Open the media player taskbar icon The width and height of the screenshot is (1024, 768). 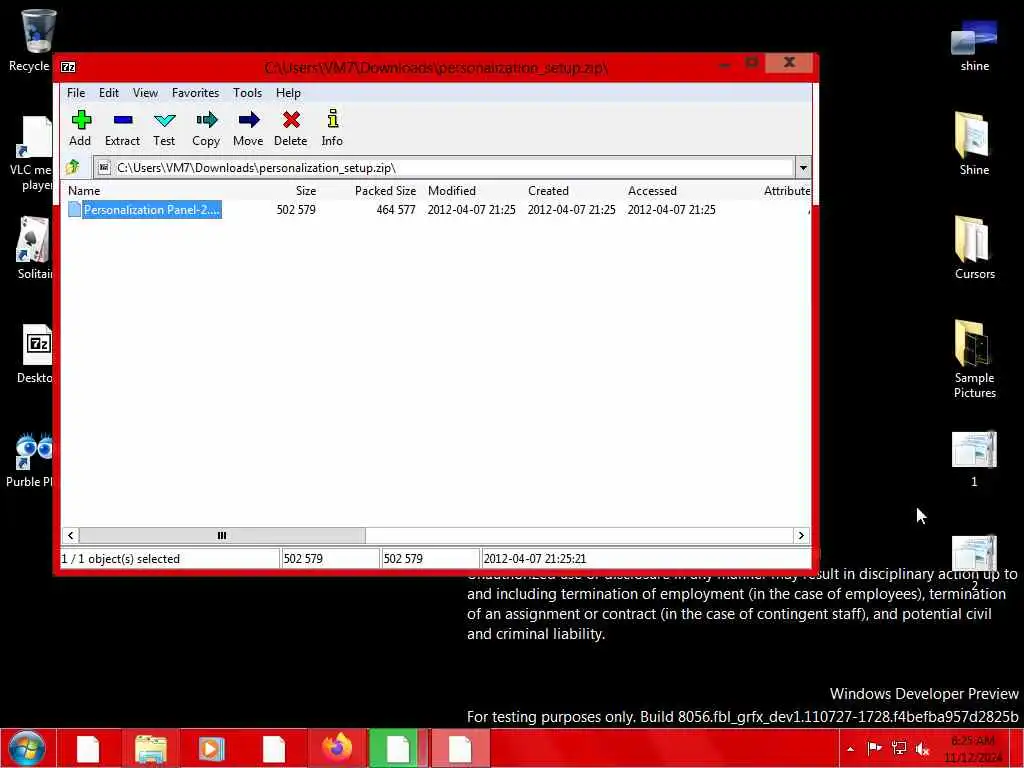(211, 748)
